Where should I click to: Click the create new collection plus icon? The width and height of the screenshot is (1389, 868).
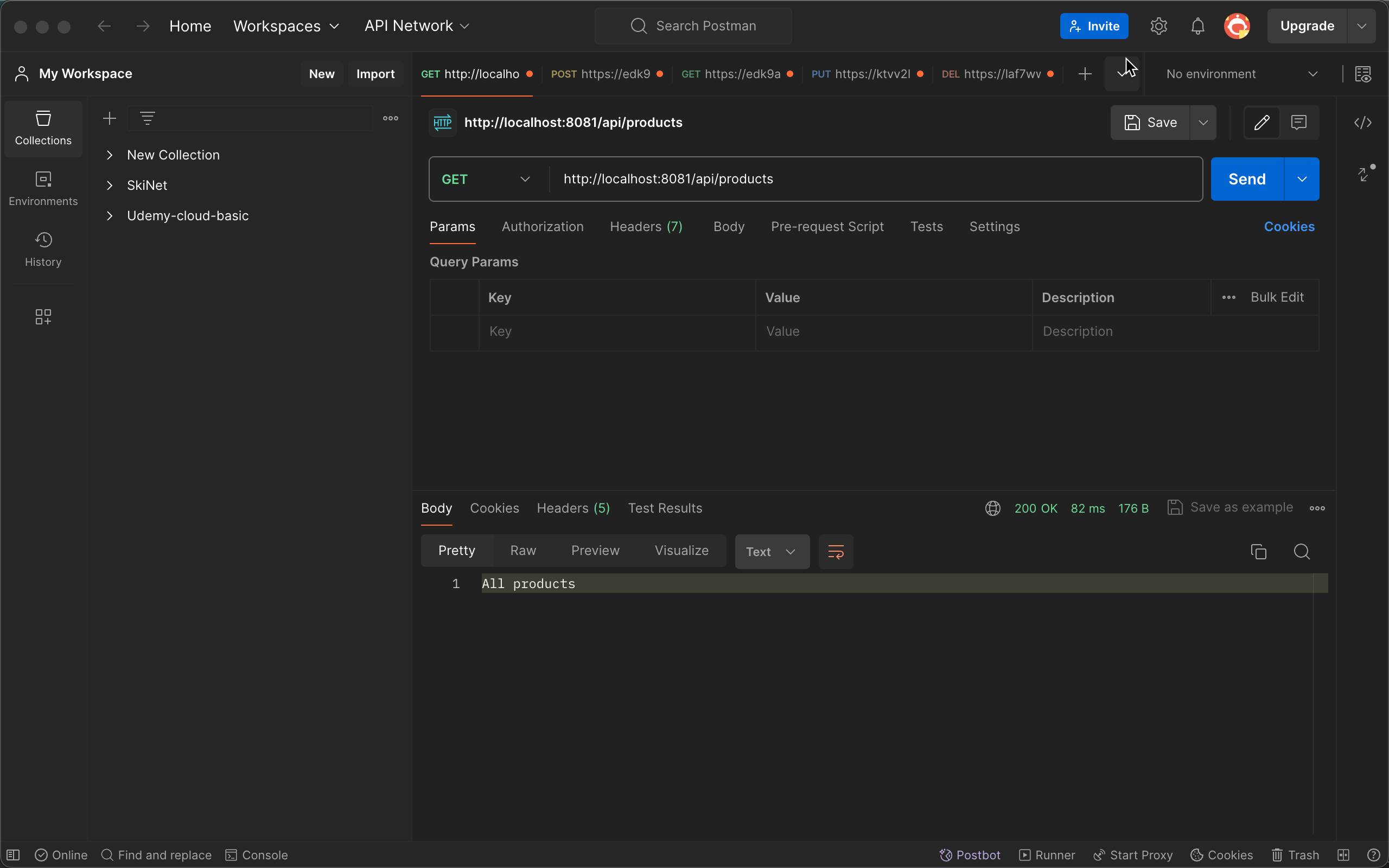tap(109, 118)
